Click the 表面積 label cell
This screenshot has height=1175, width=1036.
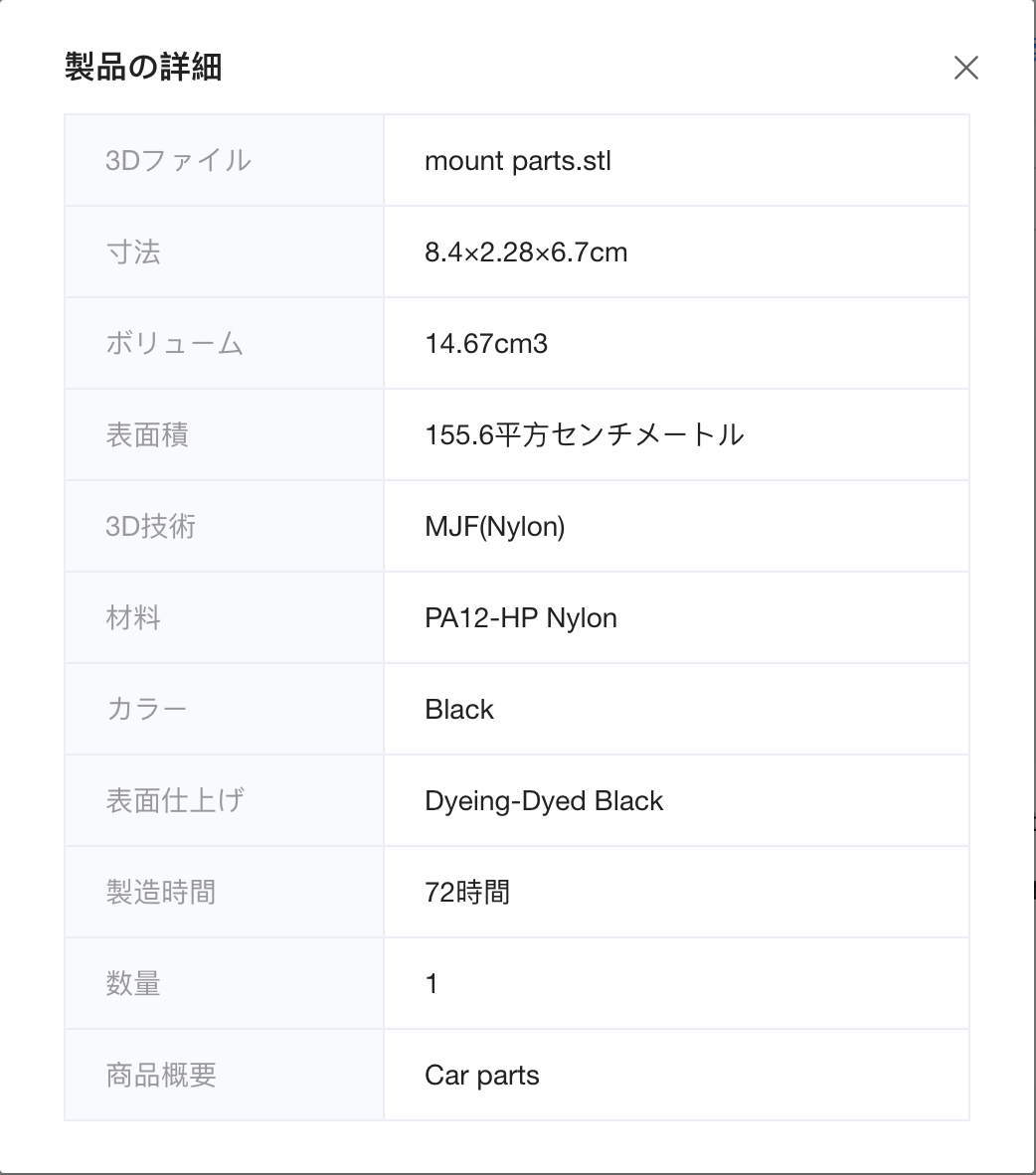pyautogui.click(x=224, y=434)
